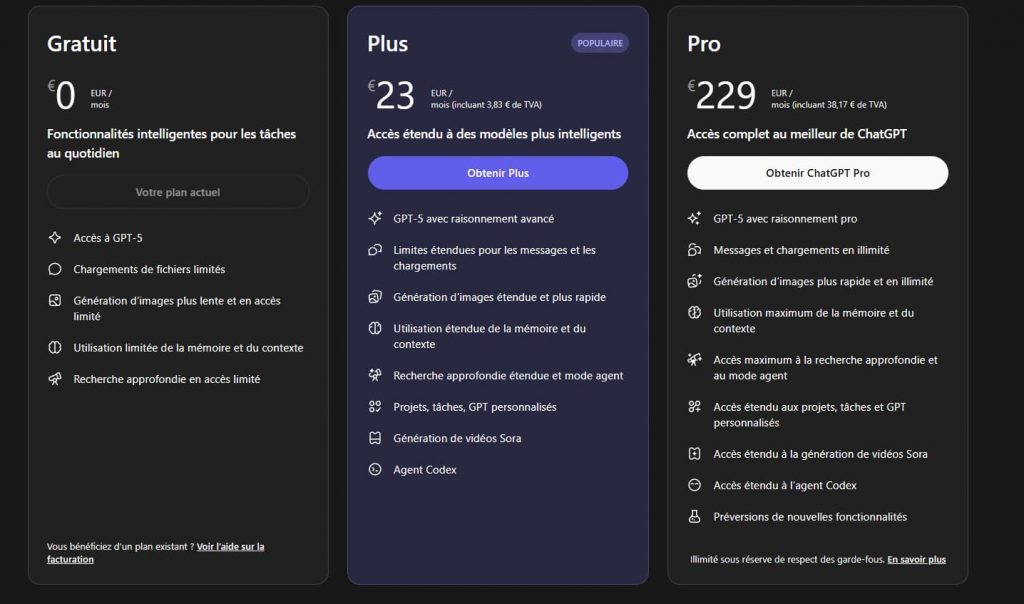Click the brain icon next to Utilisation maximum de la mémoire
Screen dimensions: 1024x604
click(x=695, y=313)
